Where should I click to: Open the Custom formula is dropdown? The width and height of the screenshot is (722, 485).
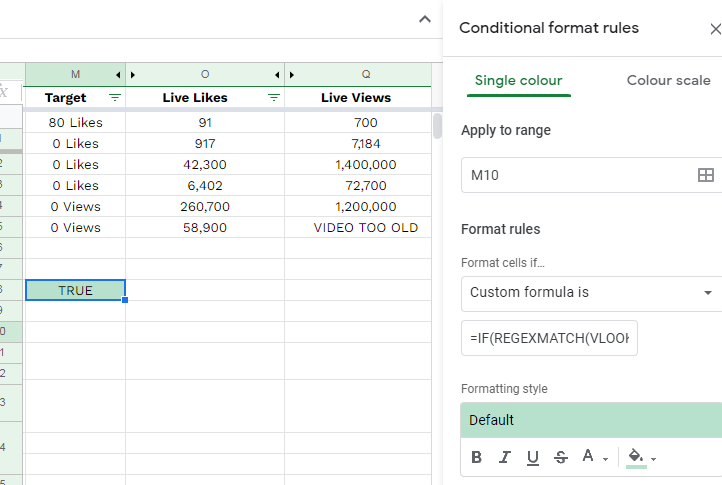coord(591,293)
